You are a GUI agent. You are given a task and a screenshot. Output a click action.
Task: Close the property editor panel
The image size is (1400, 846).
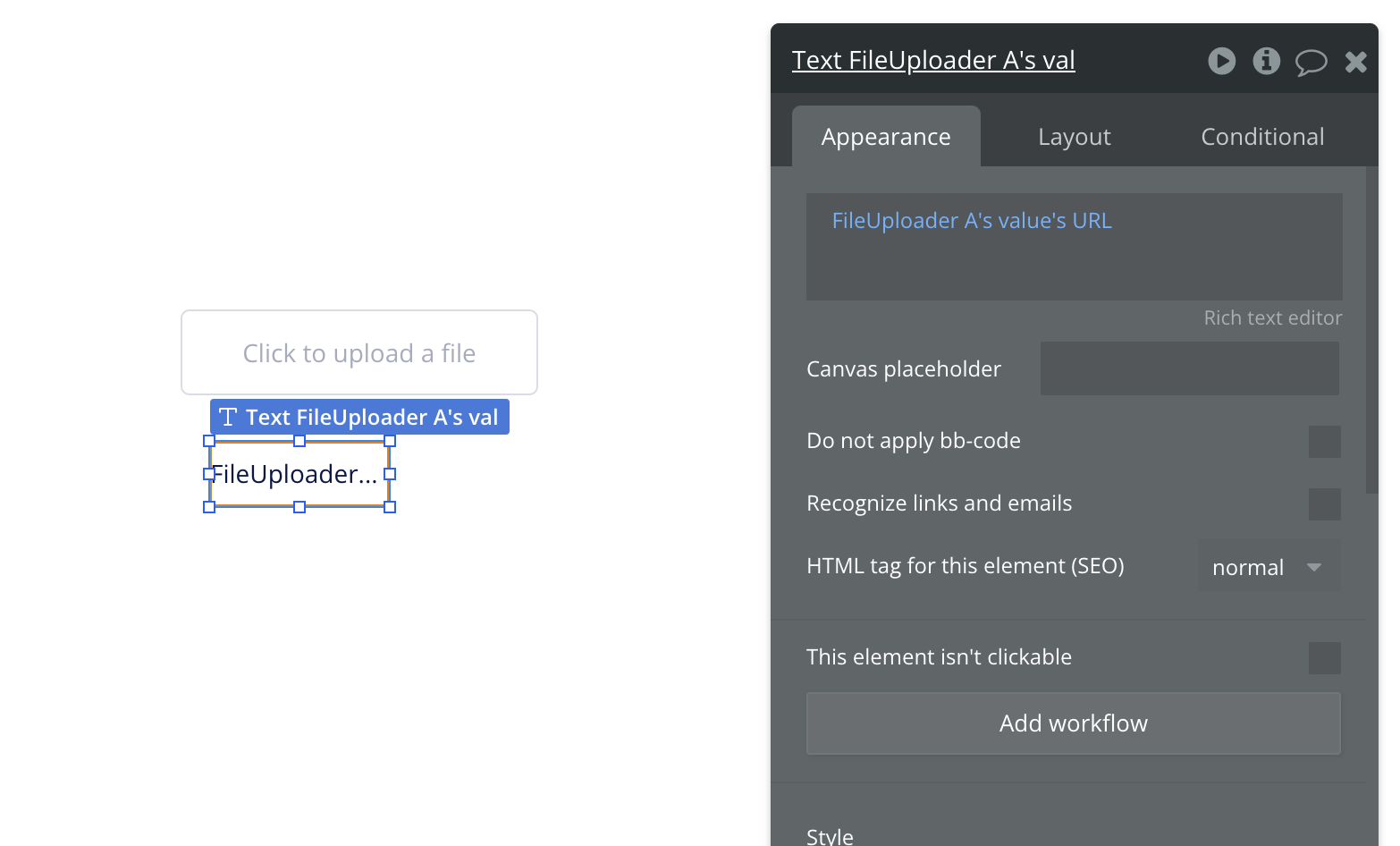tap(1355, 62)
